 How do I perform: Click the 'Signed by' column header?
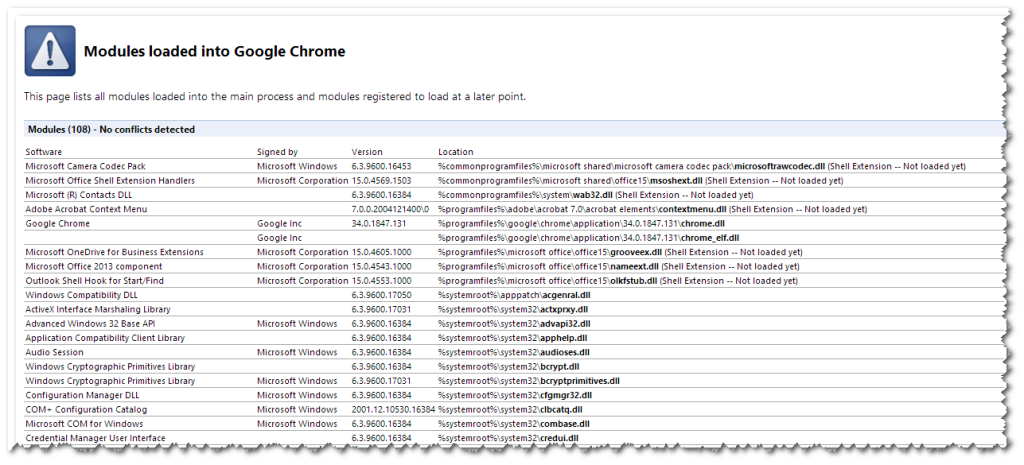coord(277,152)
